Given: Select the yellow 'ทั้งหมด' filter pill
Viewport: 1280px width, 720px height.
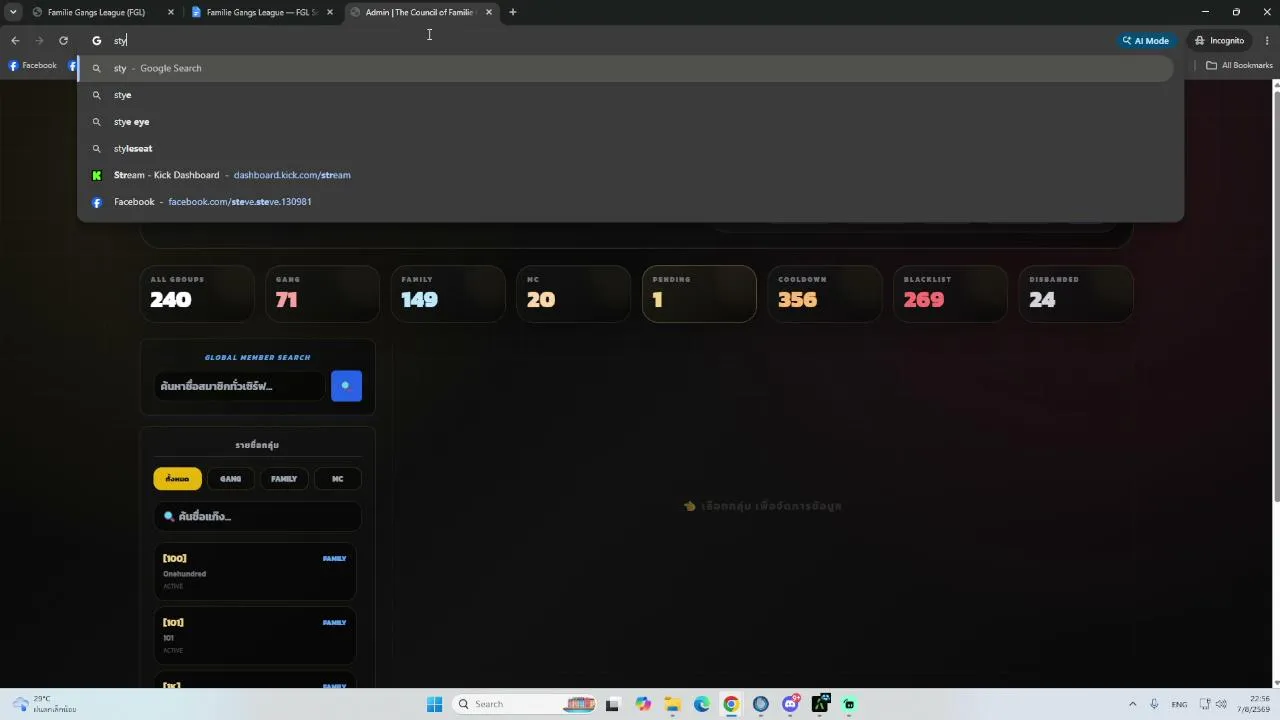Looking at the screenshot, I should click(x=177, y=479).
